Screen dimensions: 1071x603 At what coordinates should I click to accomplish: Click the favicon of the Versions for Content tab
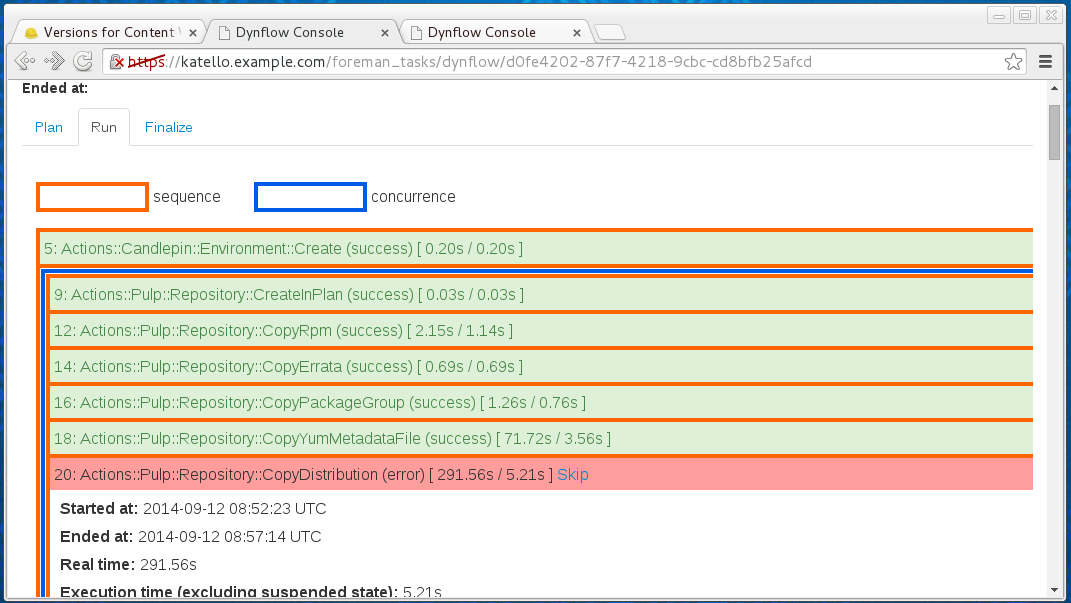[x=31, y=33]
